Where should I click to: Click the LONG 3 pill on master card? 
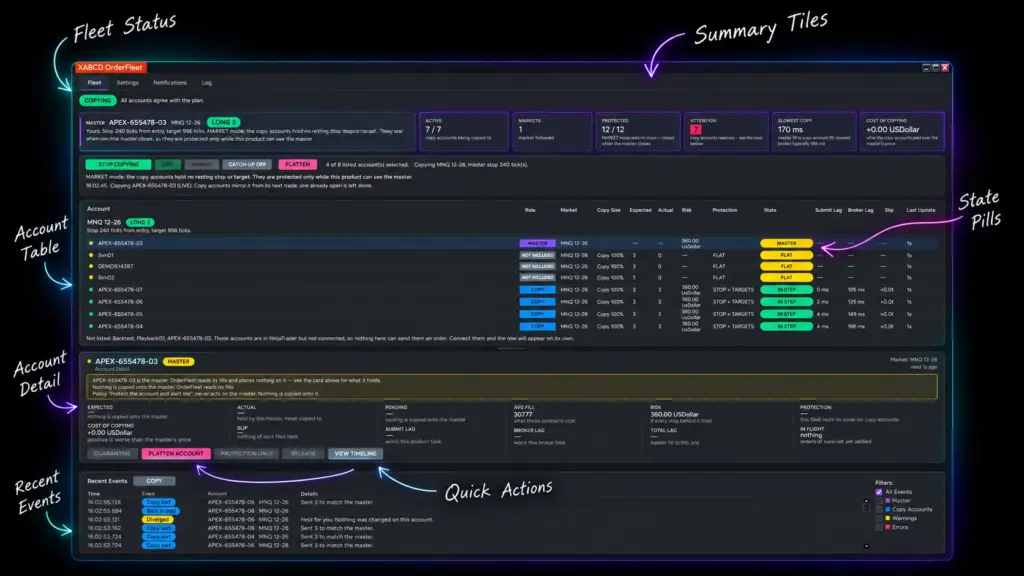[x=224, y=122]
